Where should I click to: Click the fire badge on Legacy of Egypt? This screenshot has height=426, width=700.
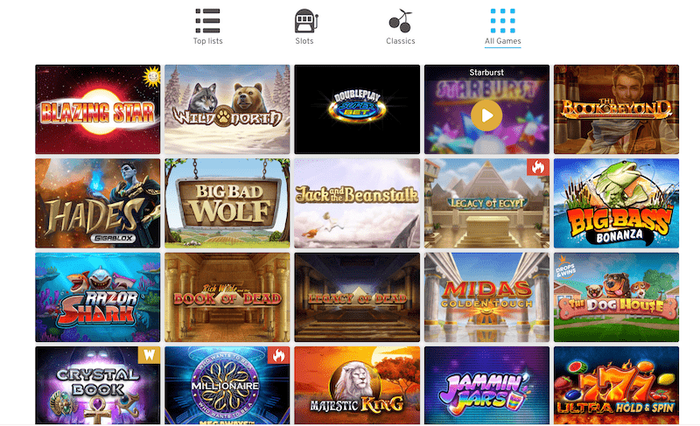tap(538, 167)
